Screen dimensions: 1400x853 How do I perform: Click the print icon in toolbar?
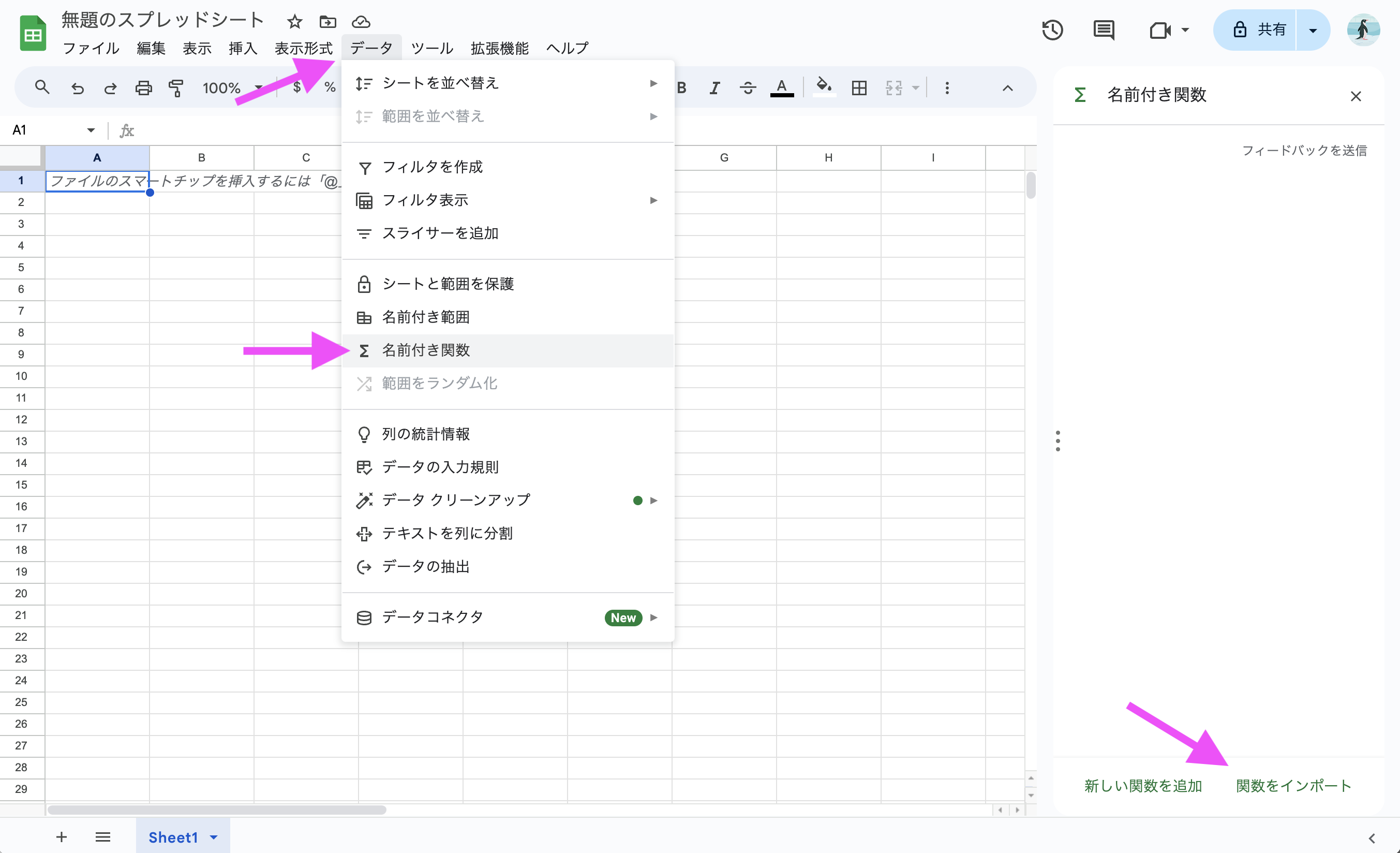pyautogui.click(x=143, y=88)
